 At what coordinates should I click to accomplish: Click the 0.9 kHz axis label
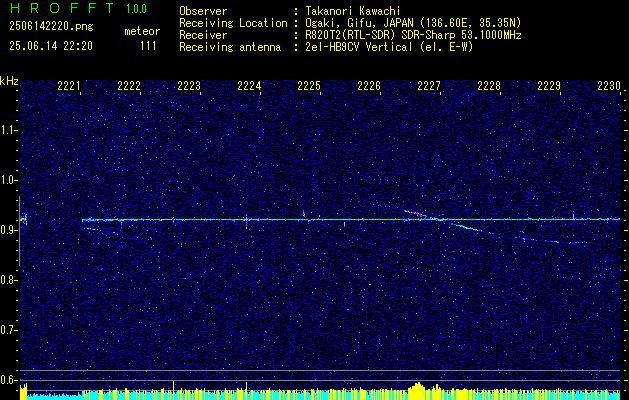pos(8,230)
